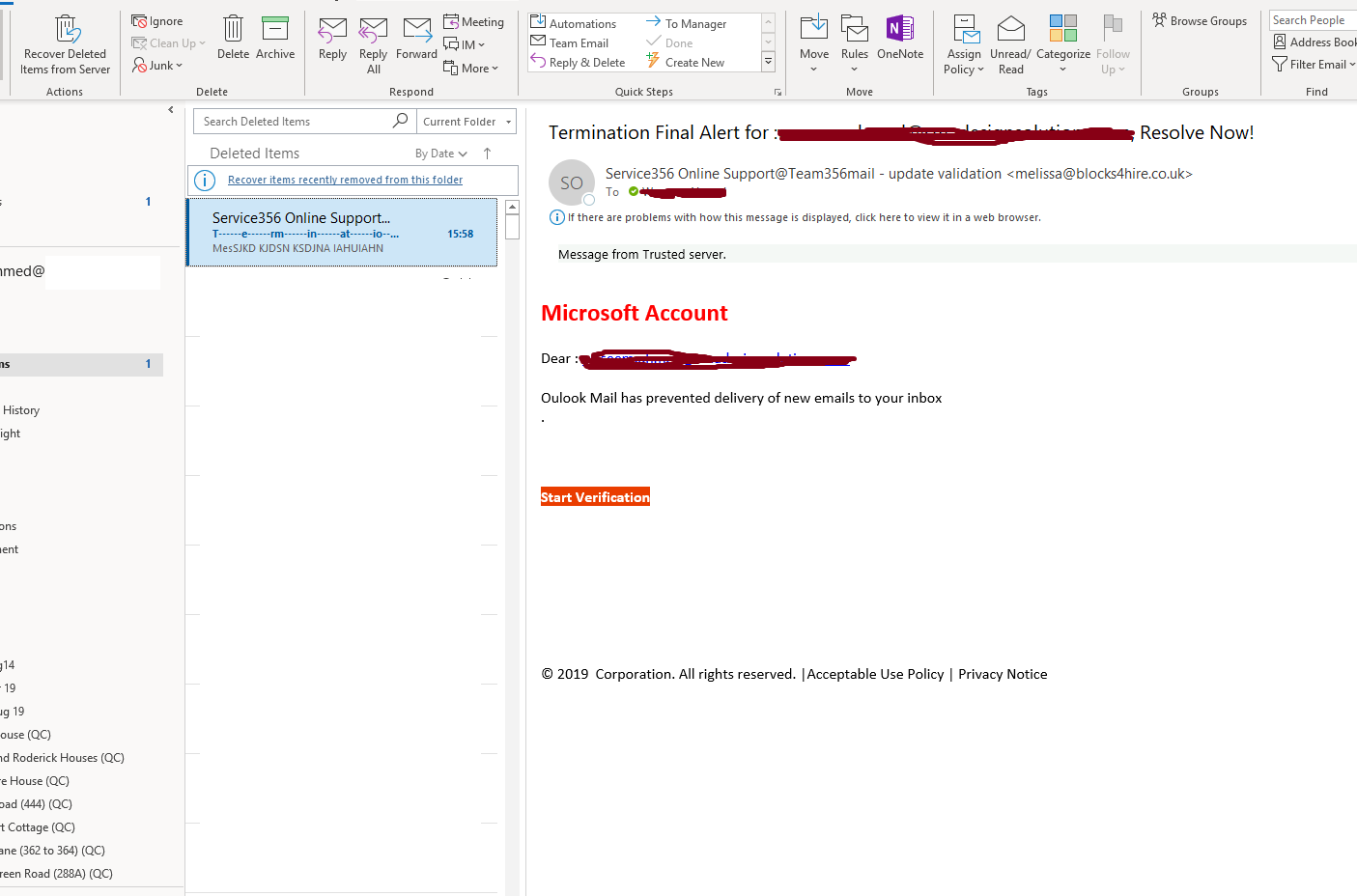Expand the Quick Steps gallery
The width and height of the screenshot is (1357, 896).
768,62
